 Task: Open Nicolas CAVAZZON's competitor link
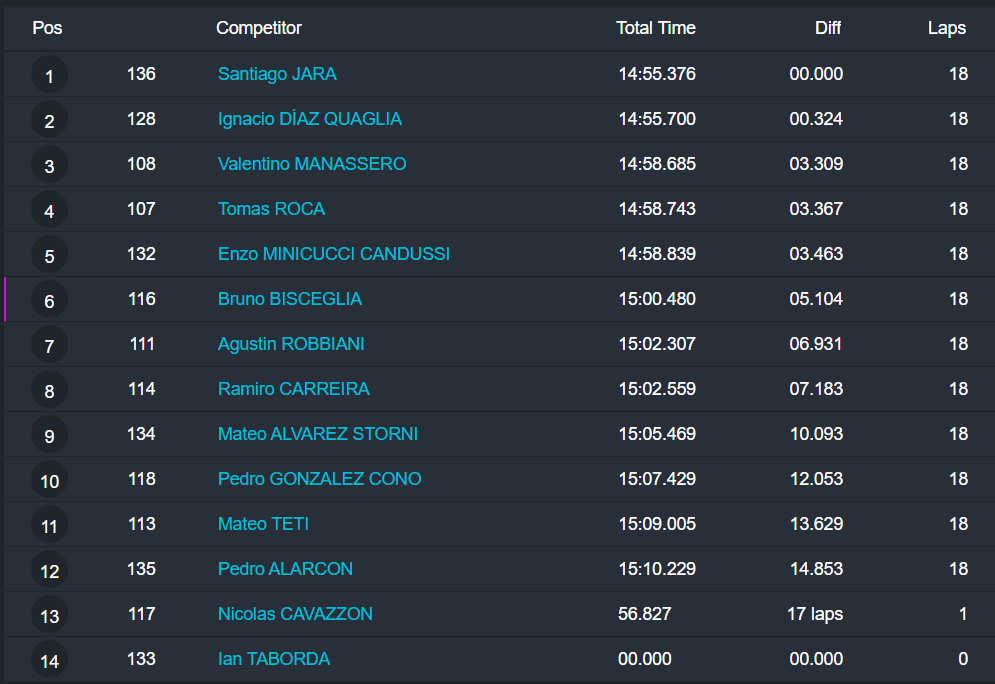(295, 614)
